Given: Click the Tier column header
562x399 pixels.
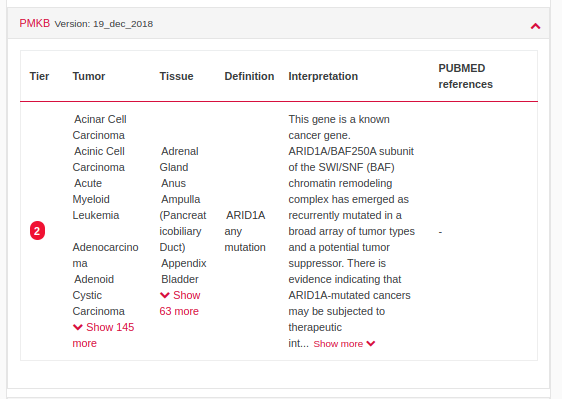Looking at the screenshot, I should [39, 76].
